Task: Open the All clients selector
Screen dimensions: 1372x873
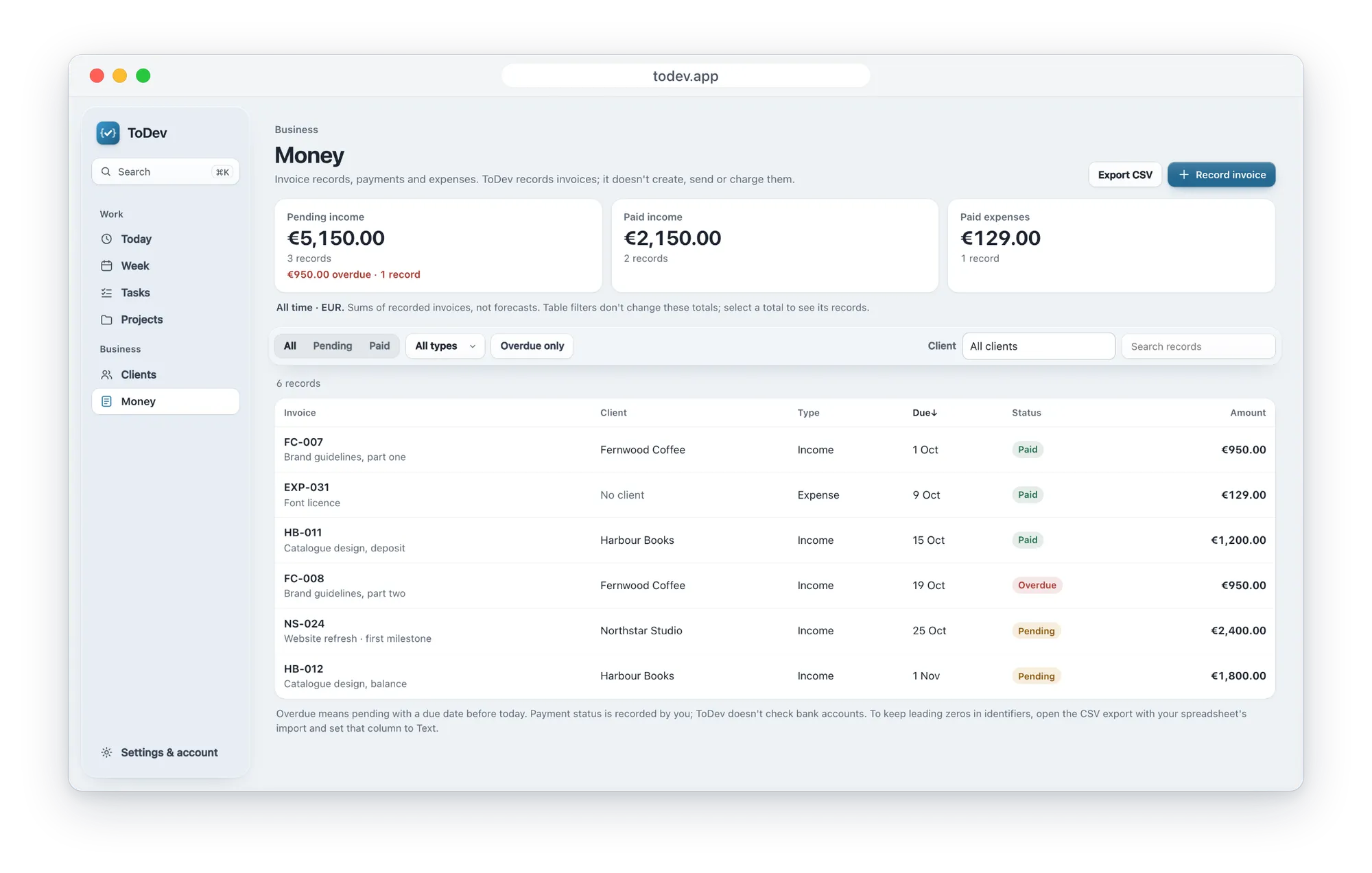Action: [1039, 346]
